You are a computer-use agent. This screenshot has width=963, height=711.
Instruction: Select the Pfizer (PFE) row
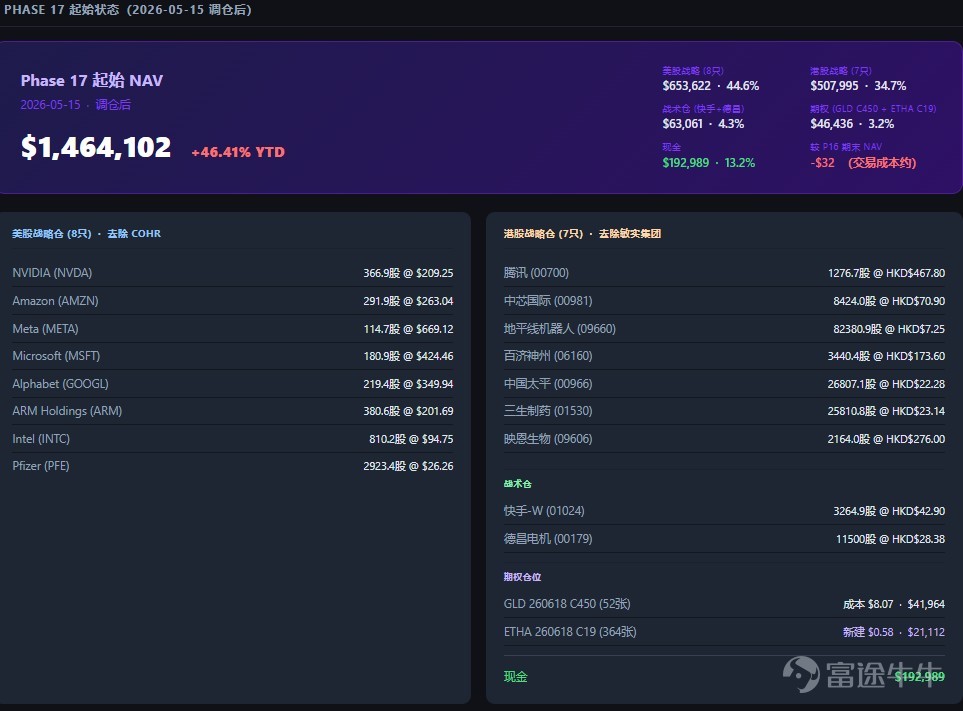tap(233, 466)
